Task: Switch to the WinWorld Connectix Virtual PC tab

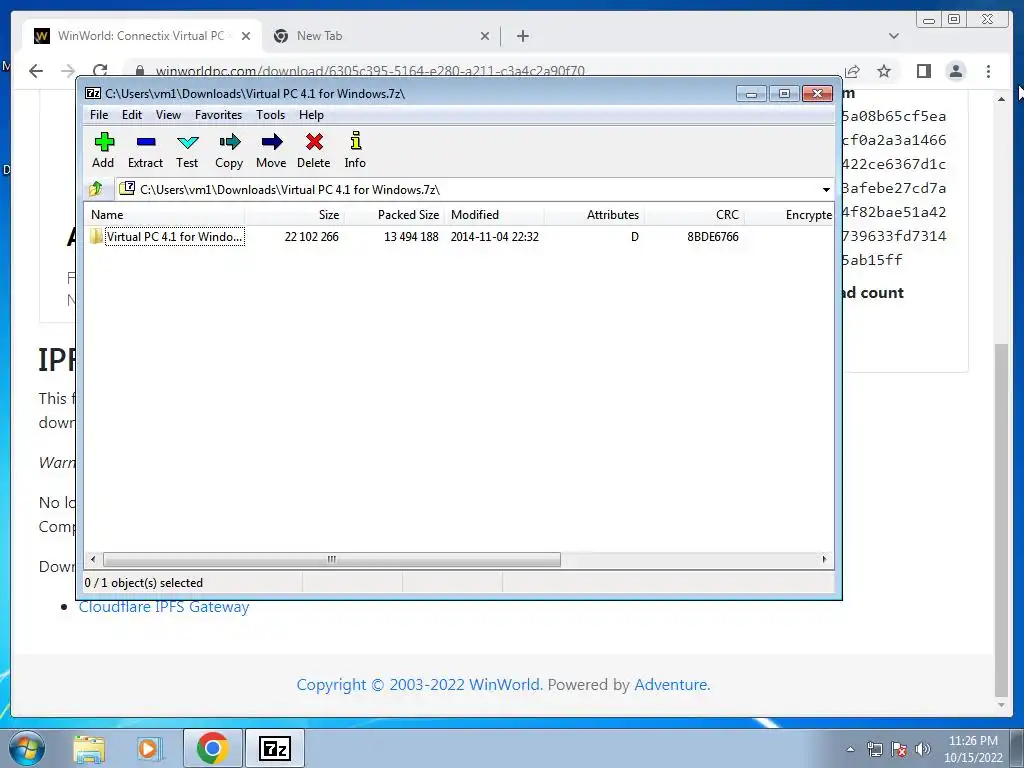Action: [142, 36]
